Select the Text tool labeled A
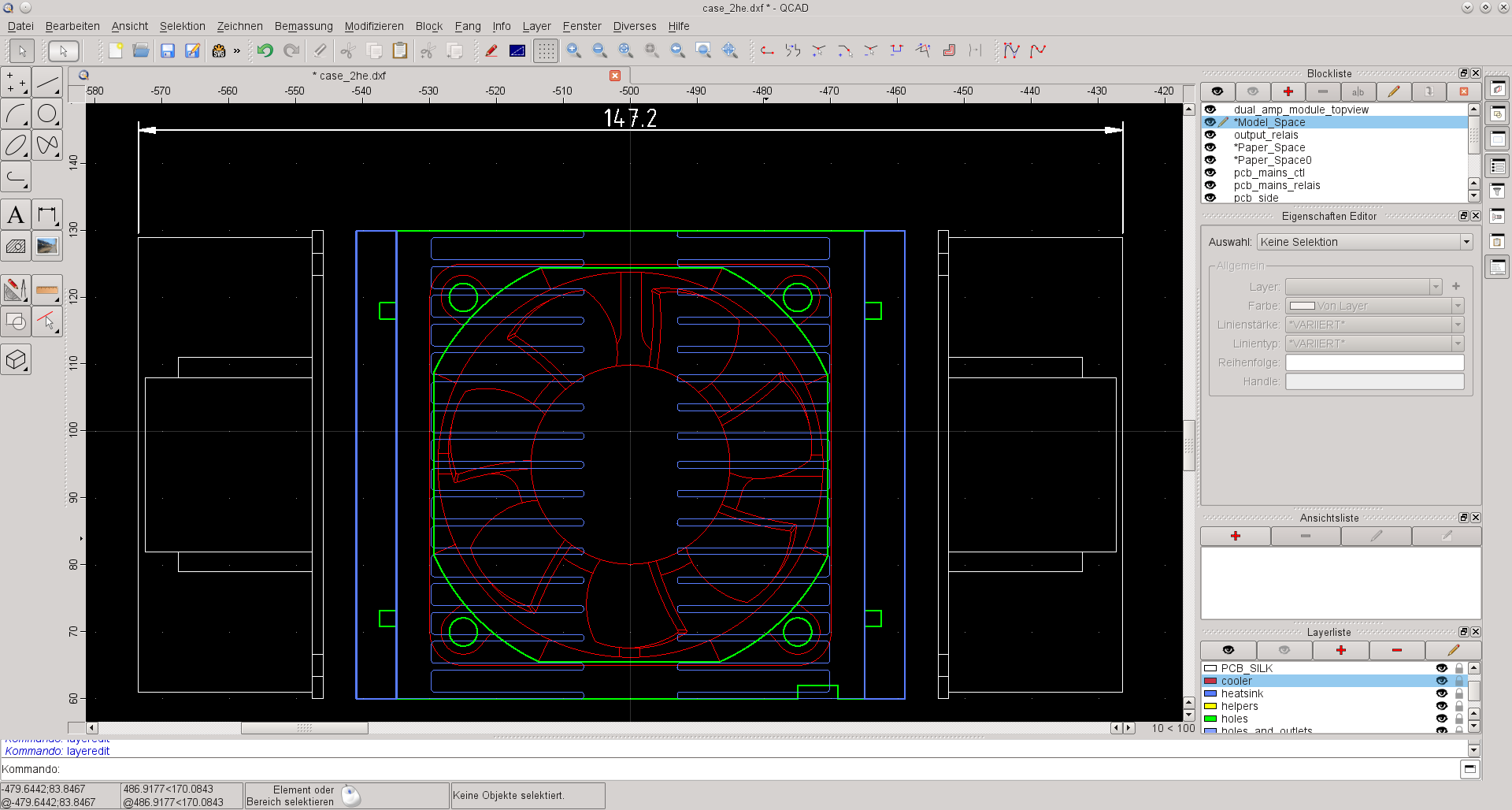The image size is (1512, 810). click(16, 214)
